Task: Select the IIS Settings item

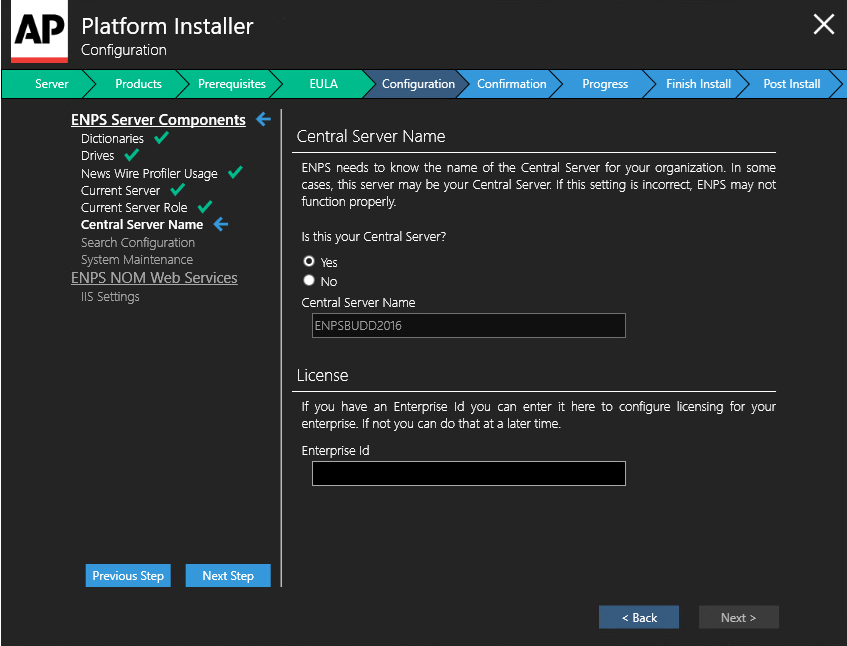Action: click(110, 297)
